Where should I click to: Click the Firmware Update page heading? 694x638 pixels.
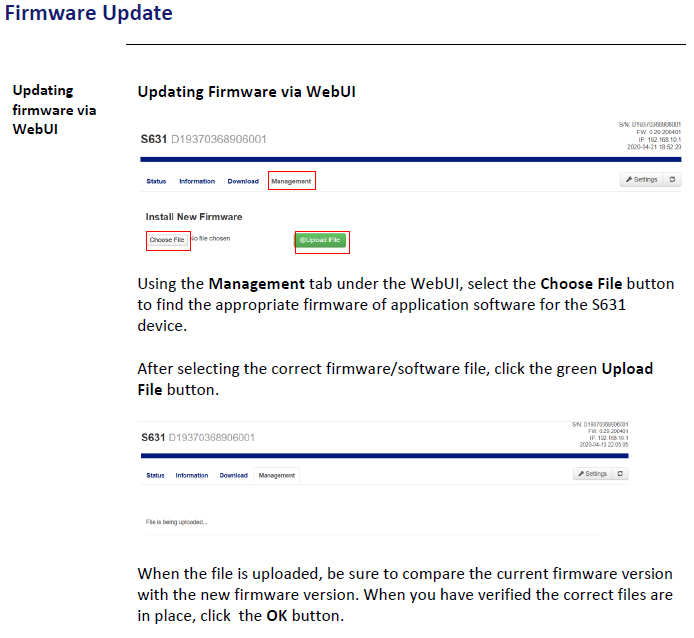[89, 14]
